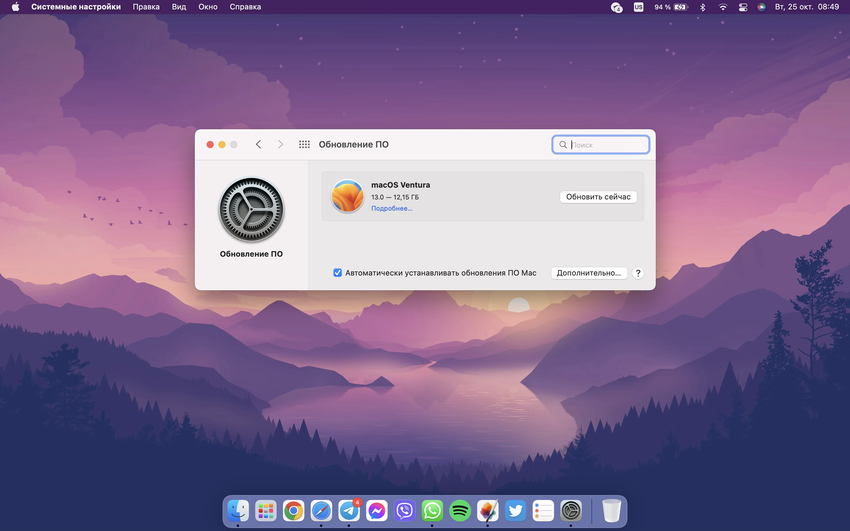Click the Подробнее link

point(391,208)
